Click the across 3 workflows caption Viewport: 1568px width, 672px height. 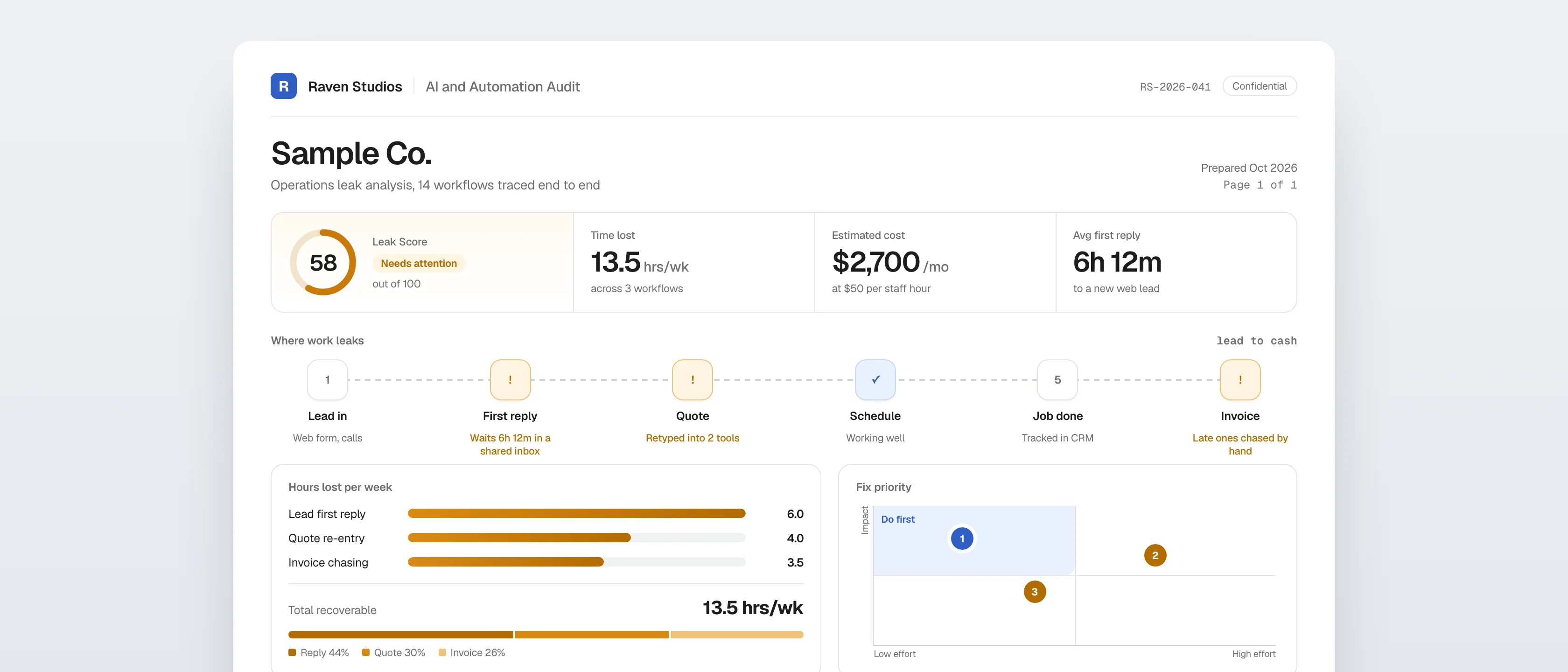(x=637, y=288)
